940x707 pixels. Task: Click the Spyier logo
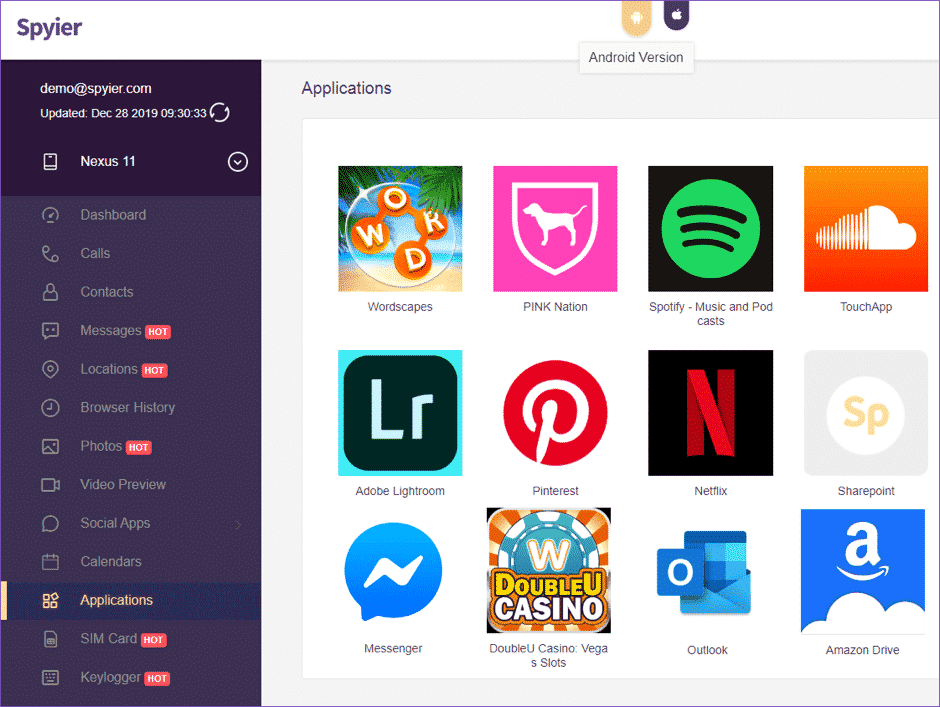tap(48, 27)
